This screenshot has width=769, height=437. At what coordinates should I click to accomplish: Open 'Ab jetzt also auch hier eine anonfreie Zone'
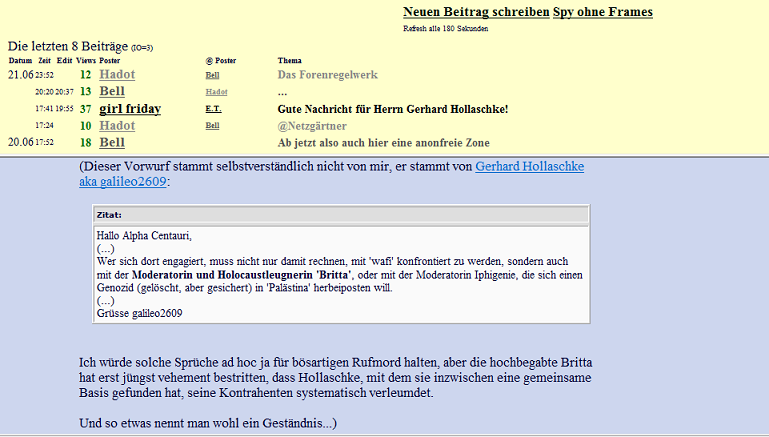(383, 143)
